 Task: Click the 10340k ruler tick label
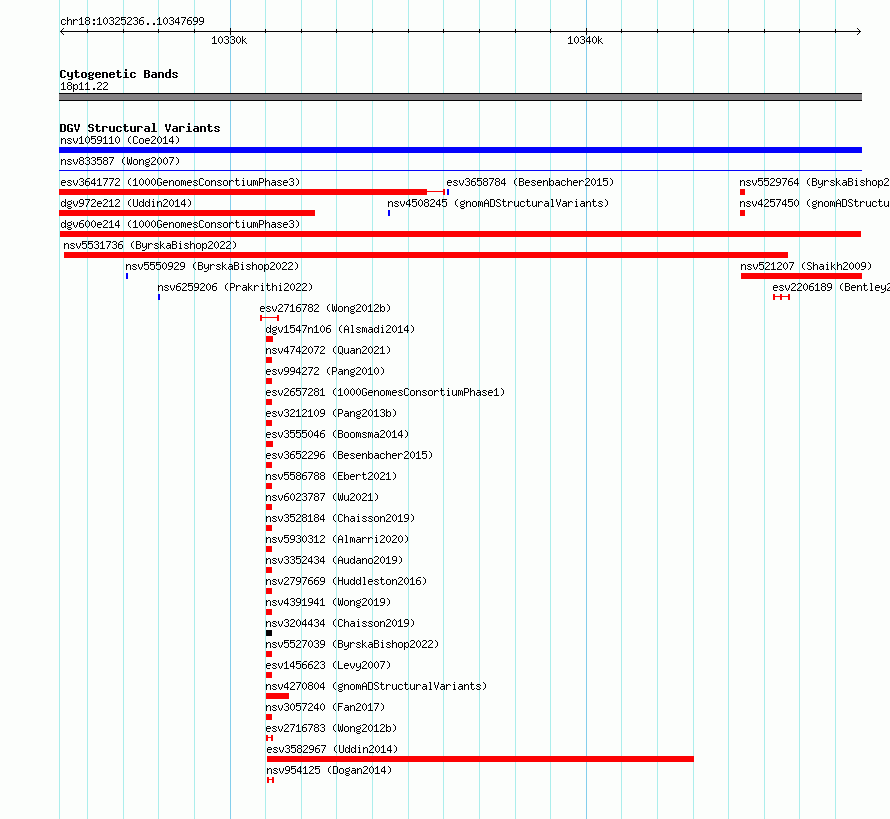point(585,40)
